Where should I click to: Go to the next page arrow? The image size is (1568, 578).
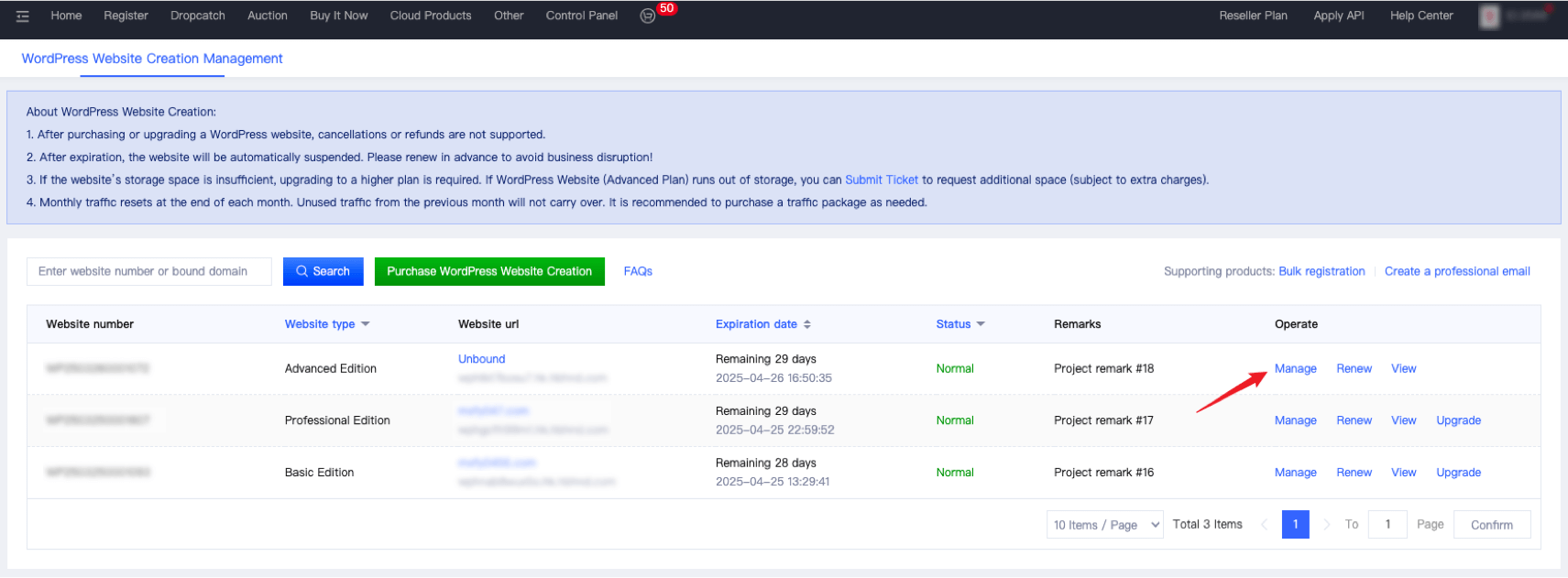(x=1326, y=525)
